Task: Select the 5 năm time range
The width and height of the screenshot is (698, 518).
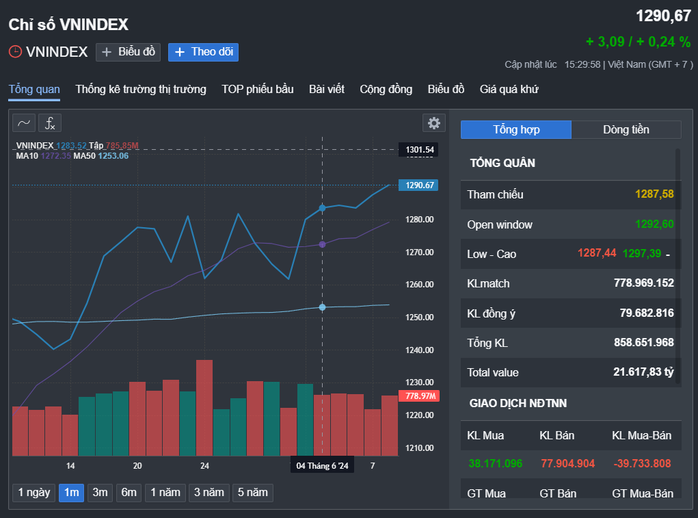Action: [252, 493]
